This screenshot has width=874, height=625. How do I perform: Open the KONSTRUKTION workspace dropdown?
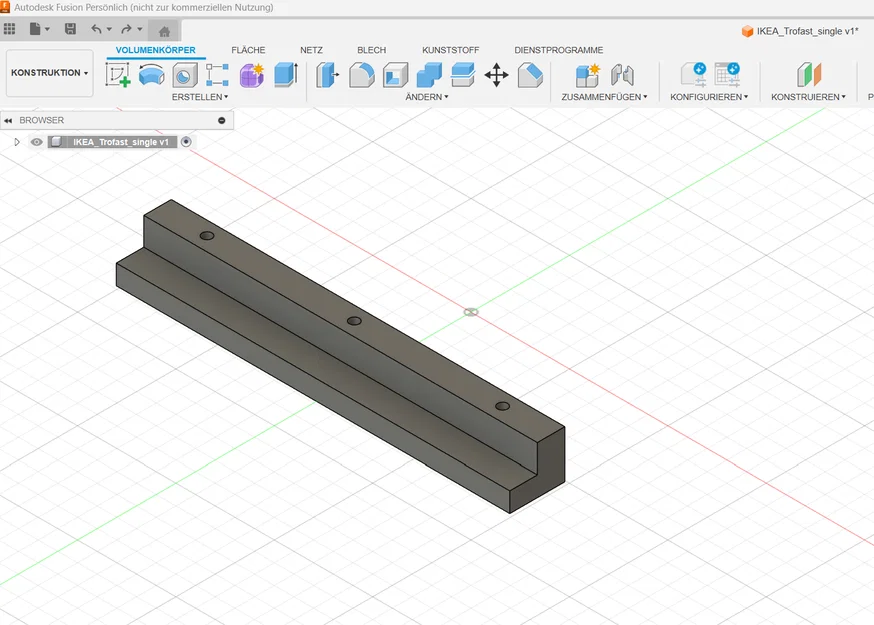pyautogui.click(x=50, y=73)
